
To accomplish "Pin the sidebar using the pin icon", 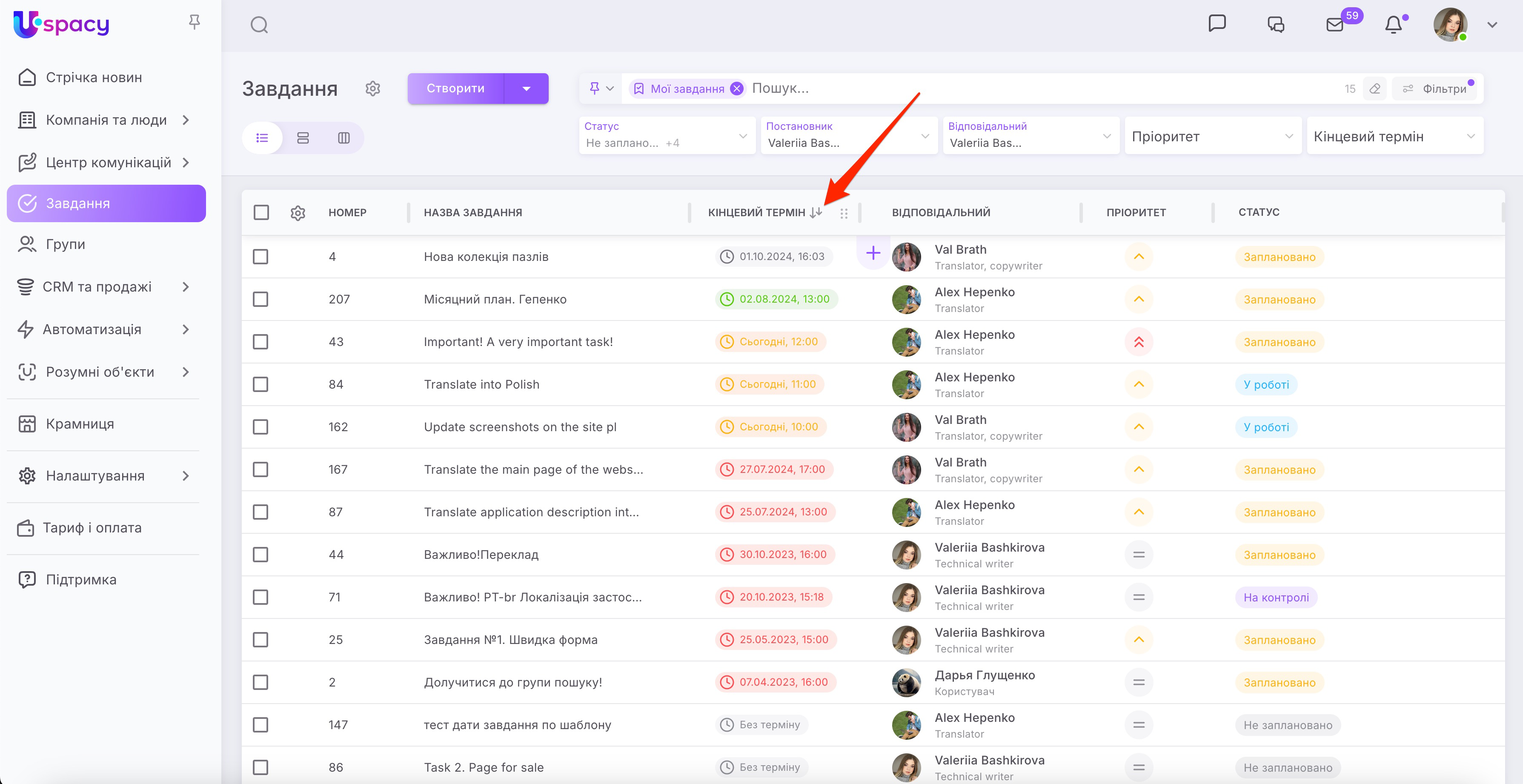I will coord(195,23).
